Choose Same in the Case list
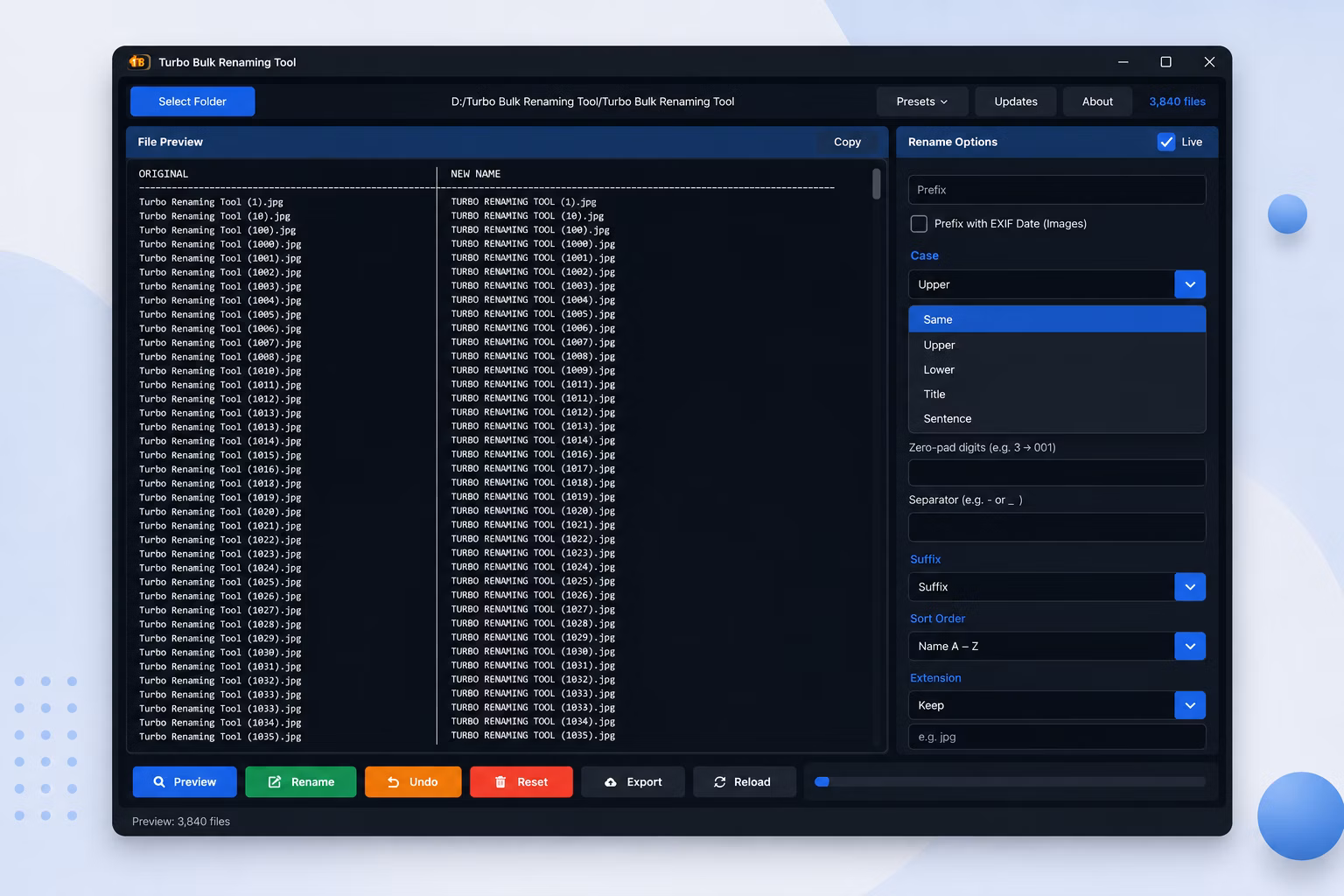 coord(1057,319)
